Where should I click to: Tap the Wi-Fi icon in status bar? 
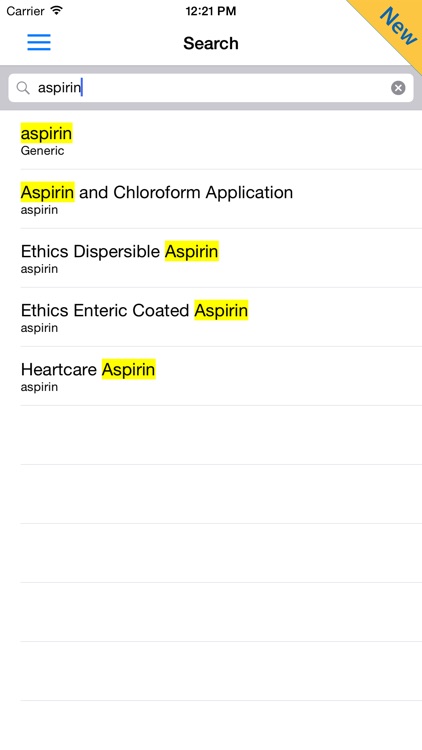click(57, 10)
